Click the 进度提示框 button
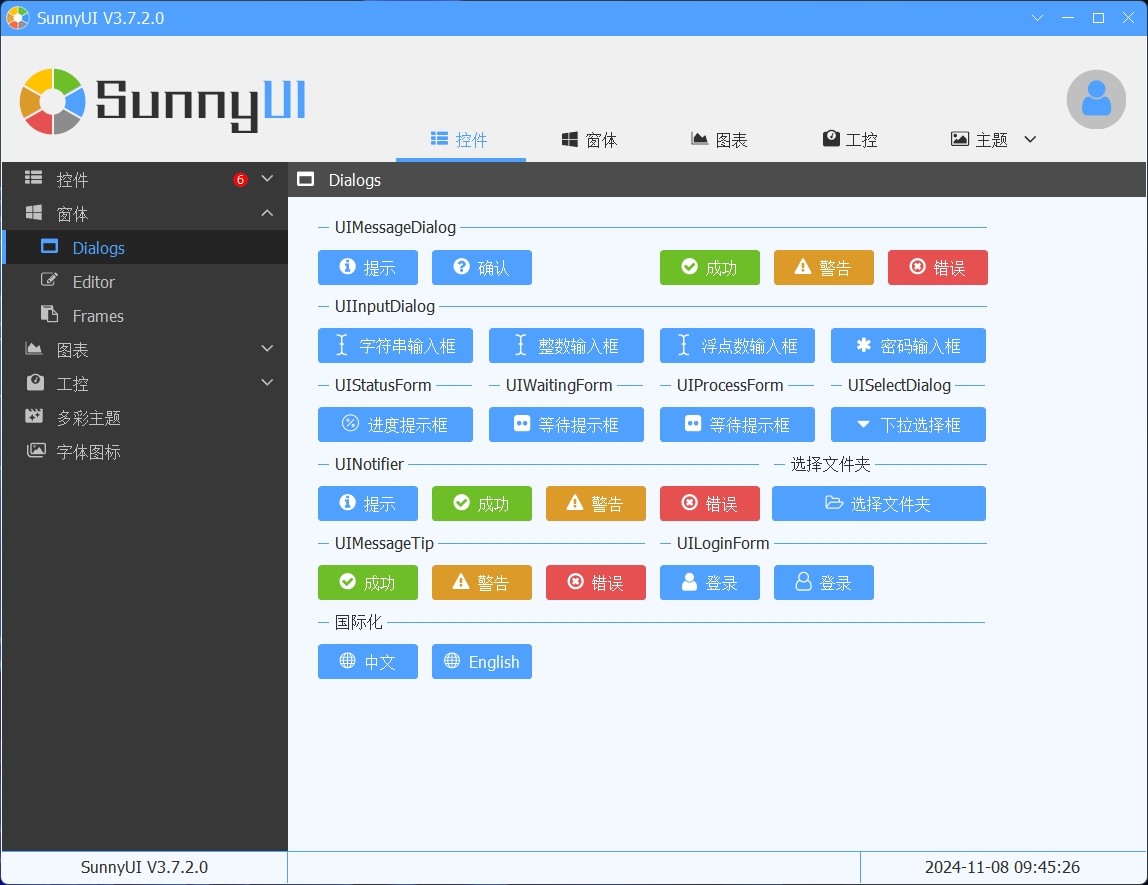 point(395,425)
